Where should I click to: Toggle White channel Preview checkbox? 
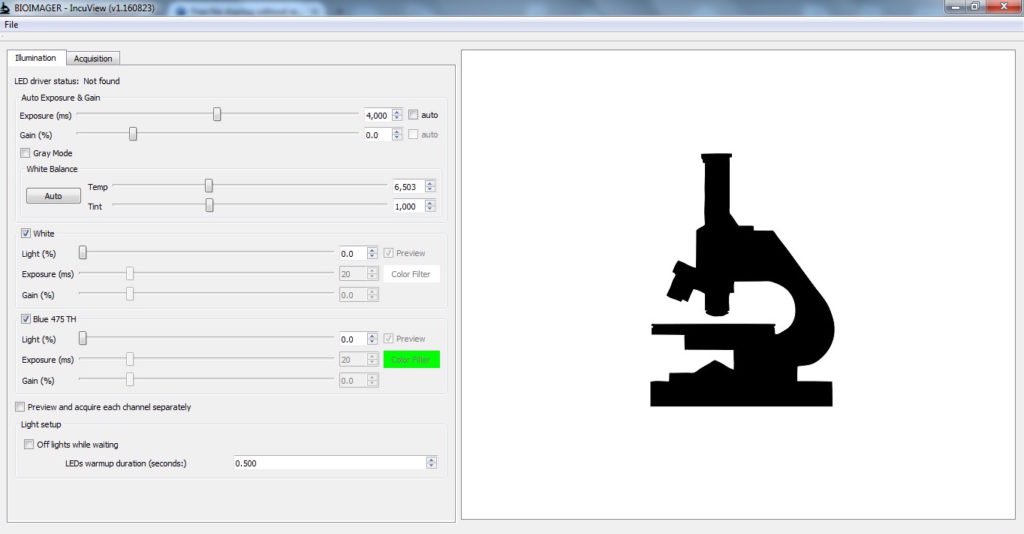click(389, 253)
